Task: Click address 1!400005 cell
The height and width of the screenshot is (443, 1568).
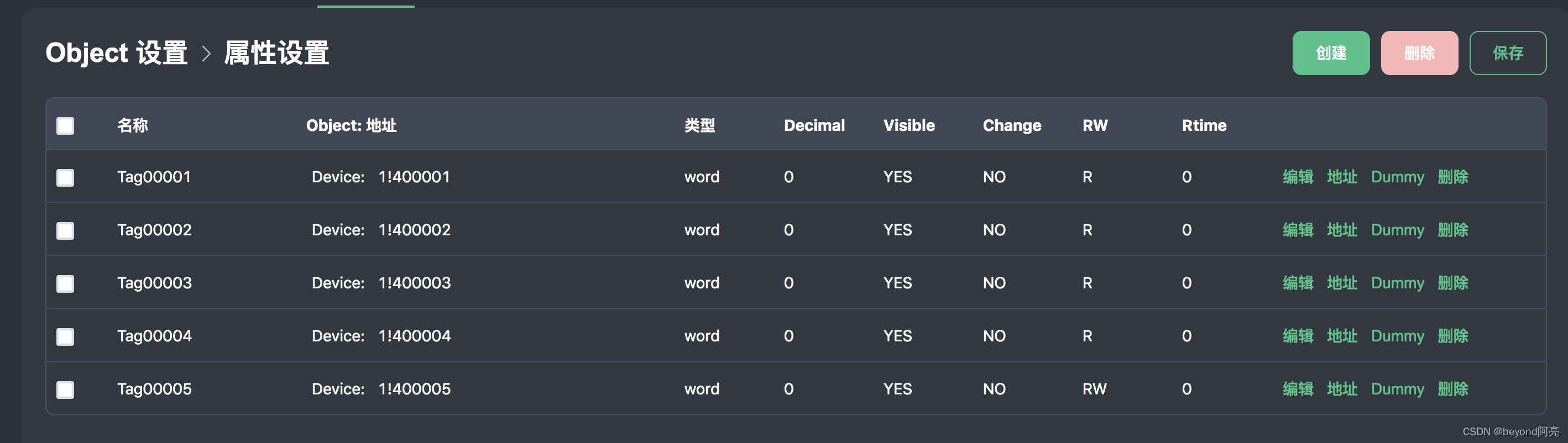Action: [x=415, y=389]
